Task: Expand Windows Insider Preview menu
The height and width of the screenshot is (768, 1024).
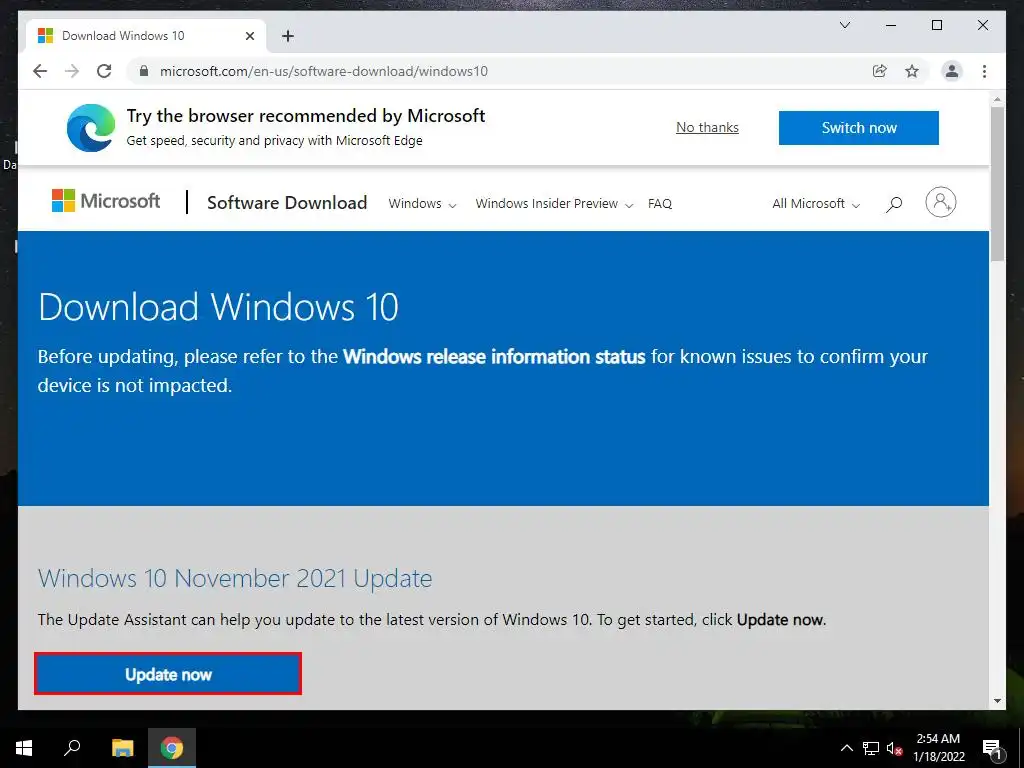Action: (554, 204)
